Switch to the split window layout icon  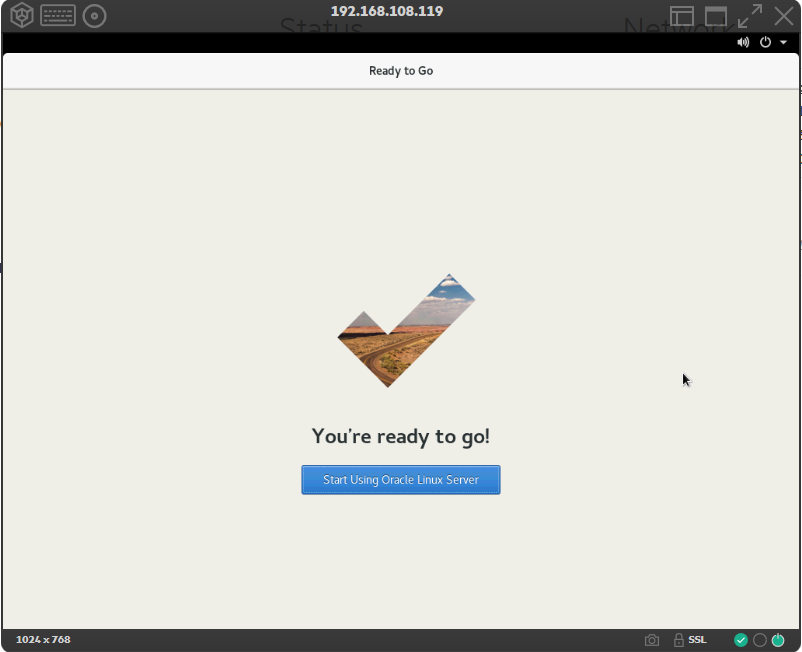click(682, 16)
